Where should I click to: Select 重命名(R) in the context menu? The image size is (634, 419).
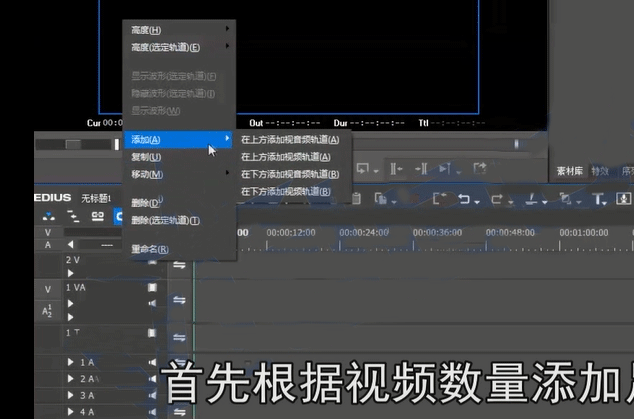click(151, 249)
